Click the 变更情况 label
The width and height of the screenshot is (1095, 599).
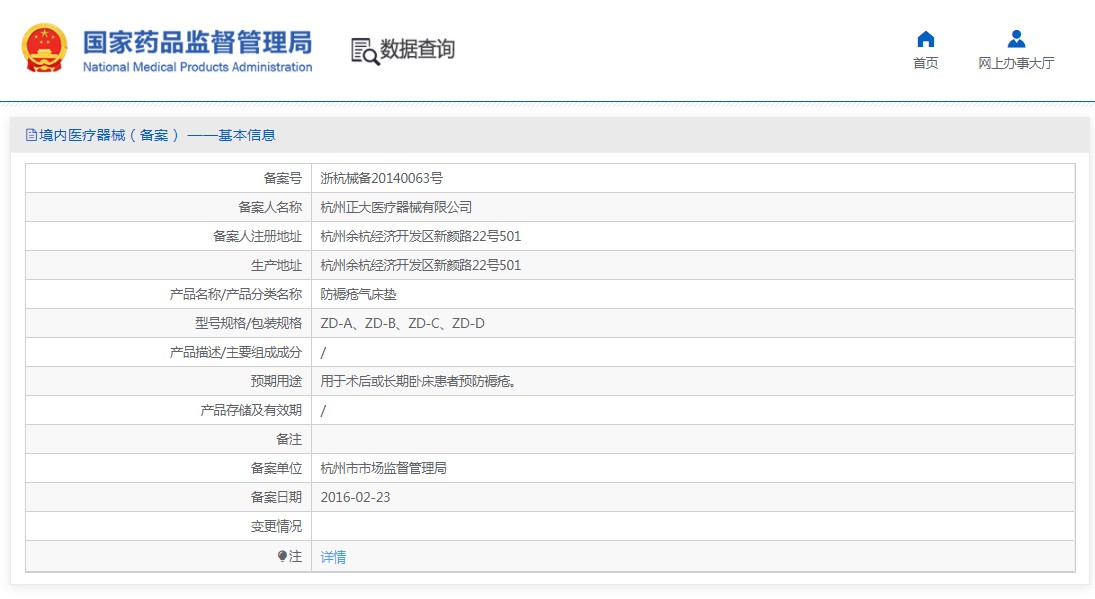(x=277, y=526)
